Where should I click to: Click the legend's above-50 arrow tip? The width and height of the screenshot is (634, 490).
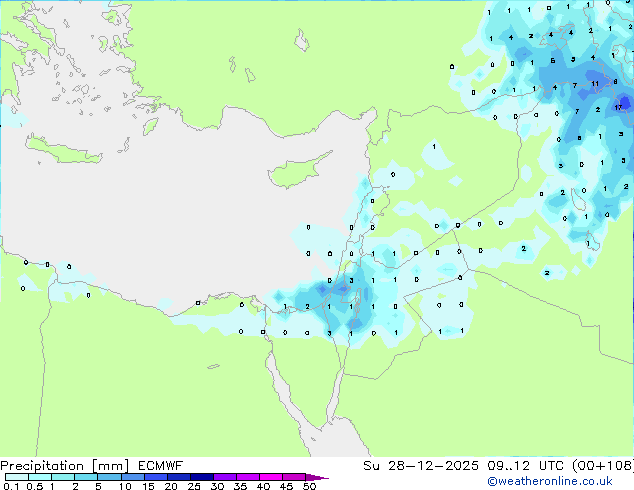[317, 477]
